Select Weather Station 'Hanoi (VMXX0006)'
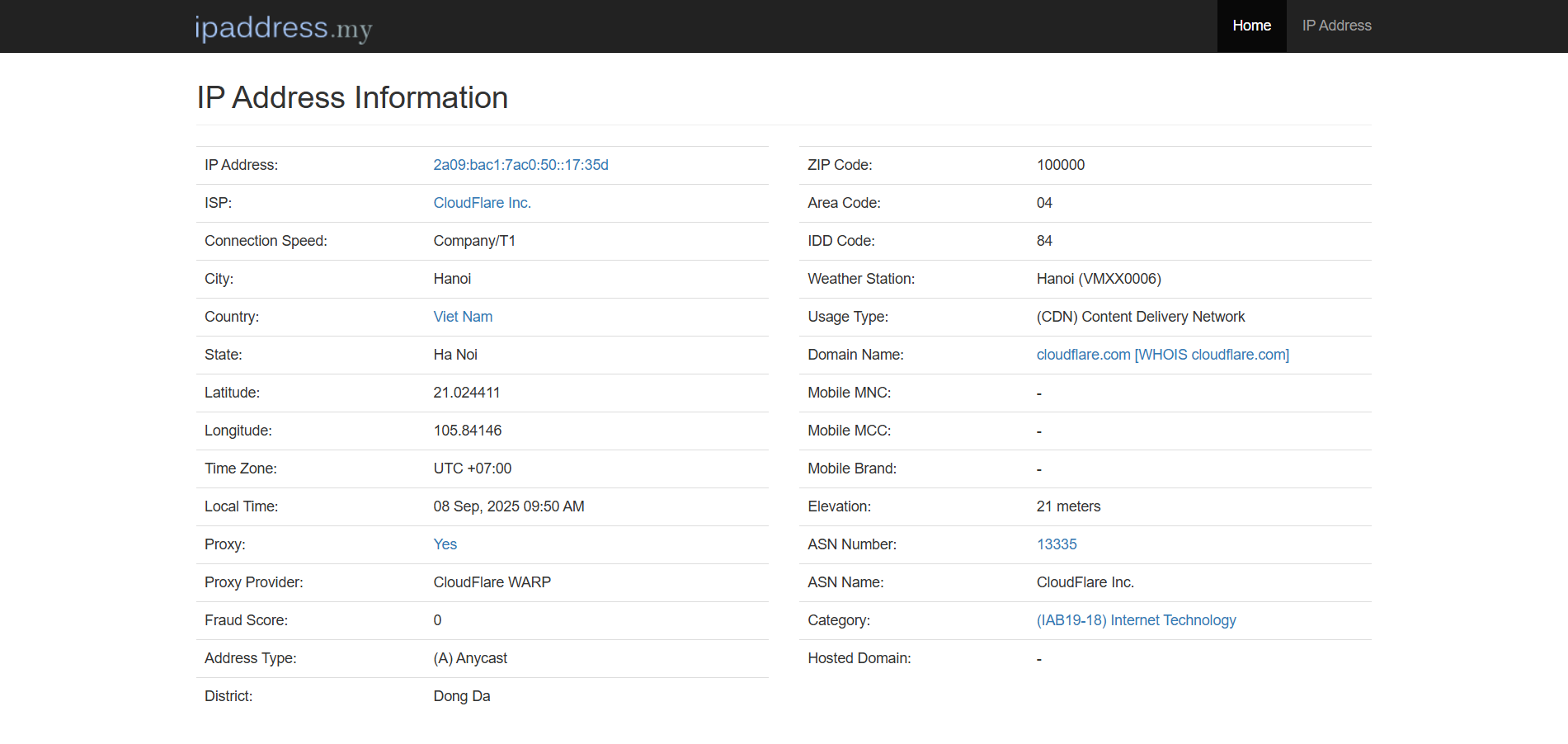The height and width of the screenshot is (744, 1568). click(x=1099, y=279)
